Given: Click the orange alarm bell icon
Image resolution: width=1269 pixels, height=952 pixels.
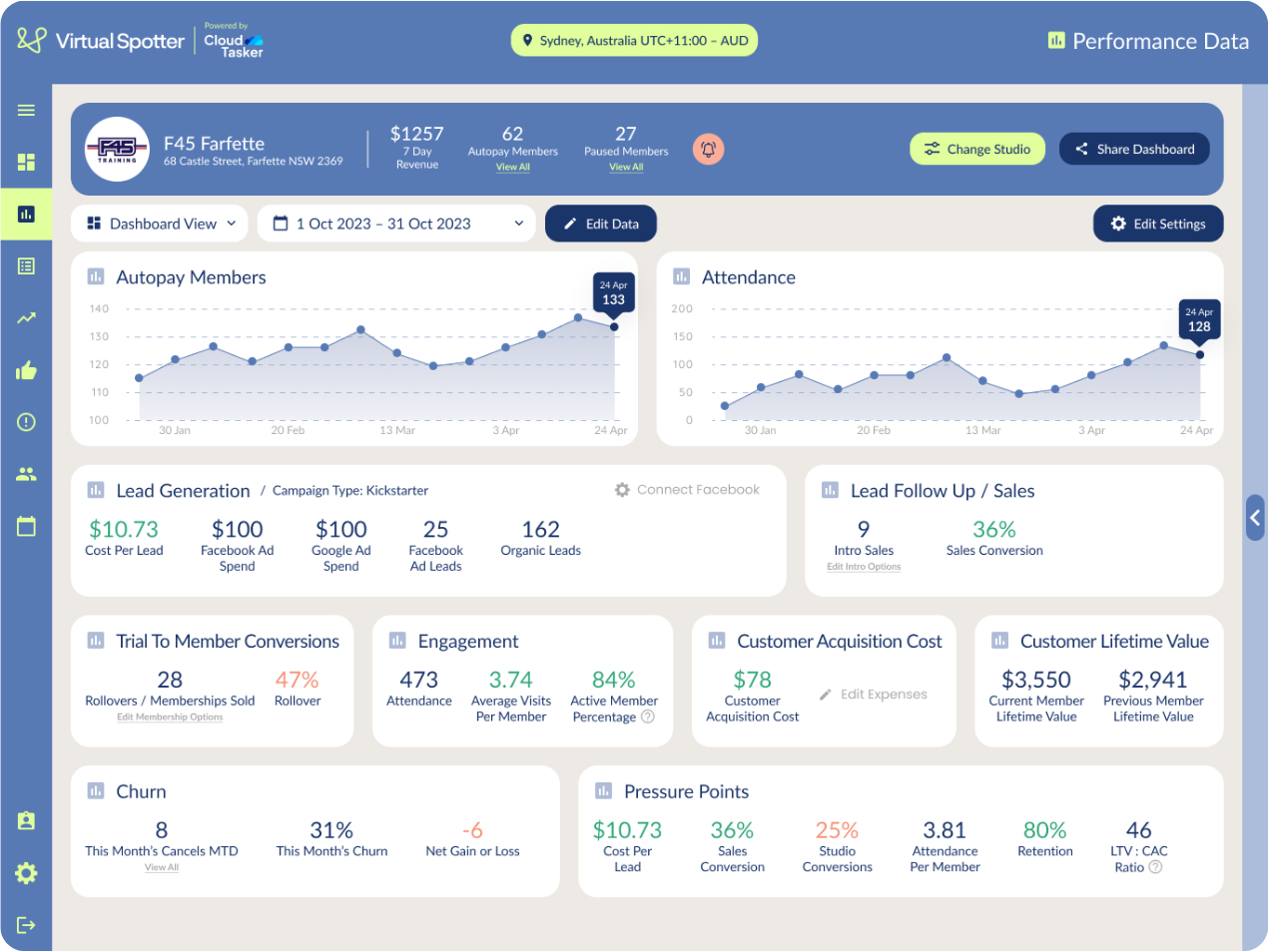Looking at the screenshot, I should pyautogui.click(x=708, y=150).
